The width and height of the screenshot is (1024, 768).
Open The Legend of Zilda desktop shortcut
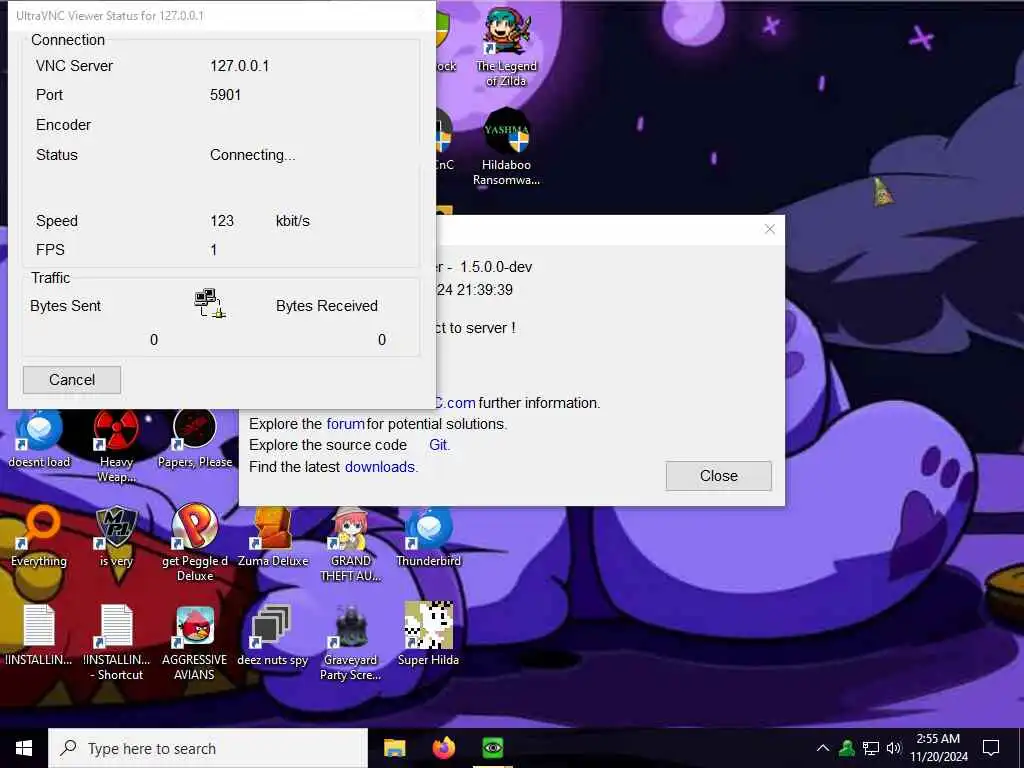pos(506,49)
